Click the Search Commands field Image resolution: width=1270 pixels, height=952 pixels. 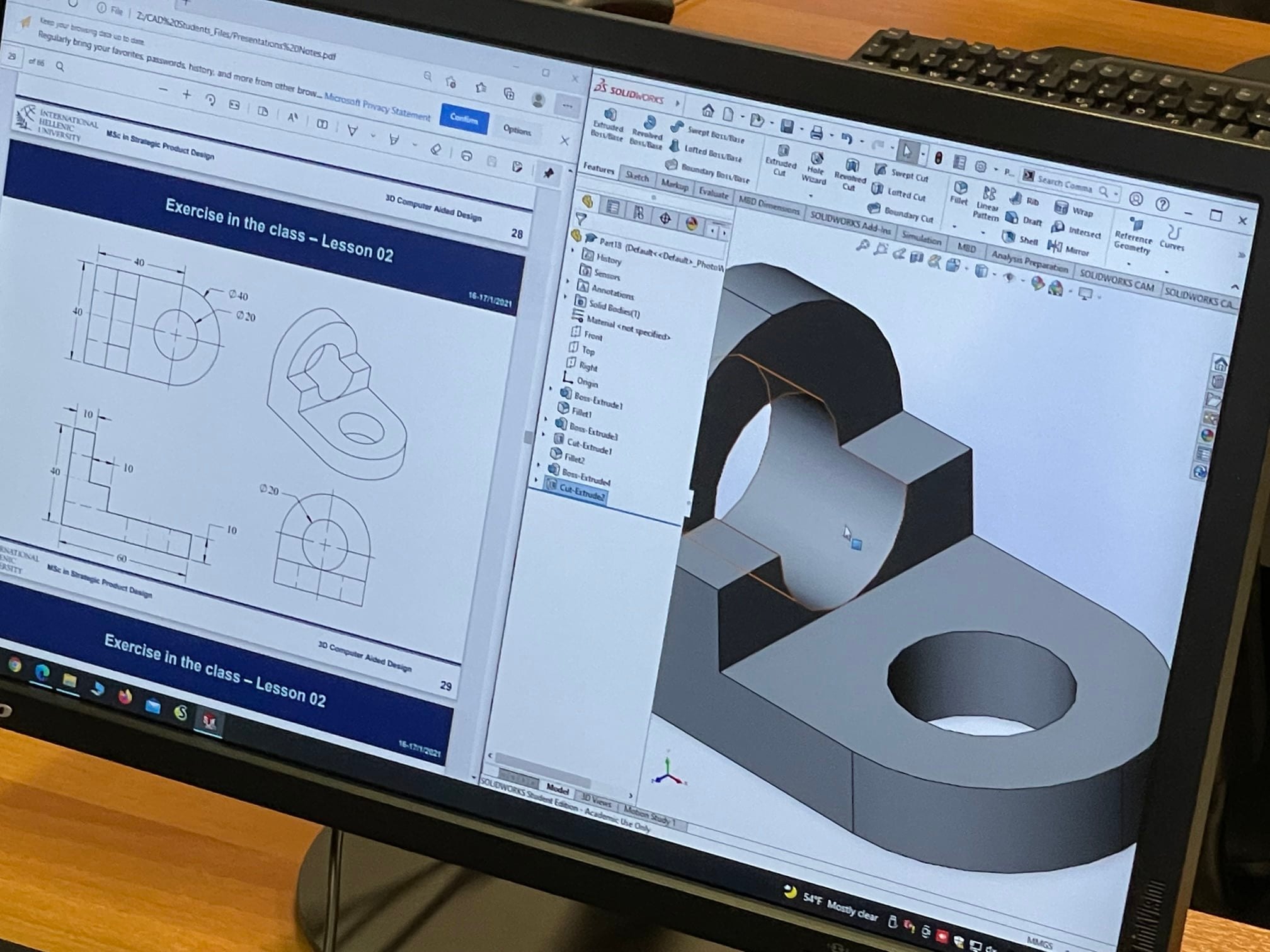(1070, 184)
